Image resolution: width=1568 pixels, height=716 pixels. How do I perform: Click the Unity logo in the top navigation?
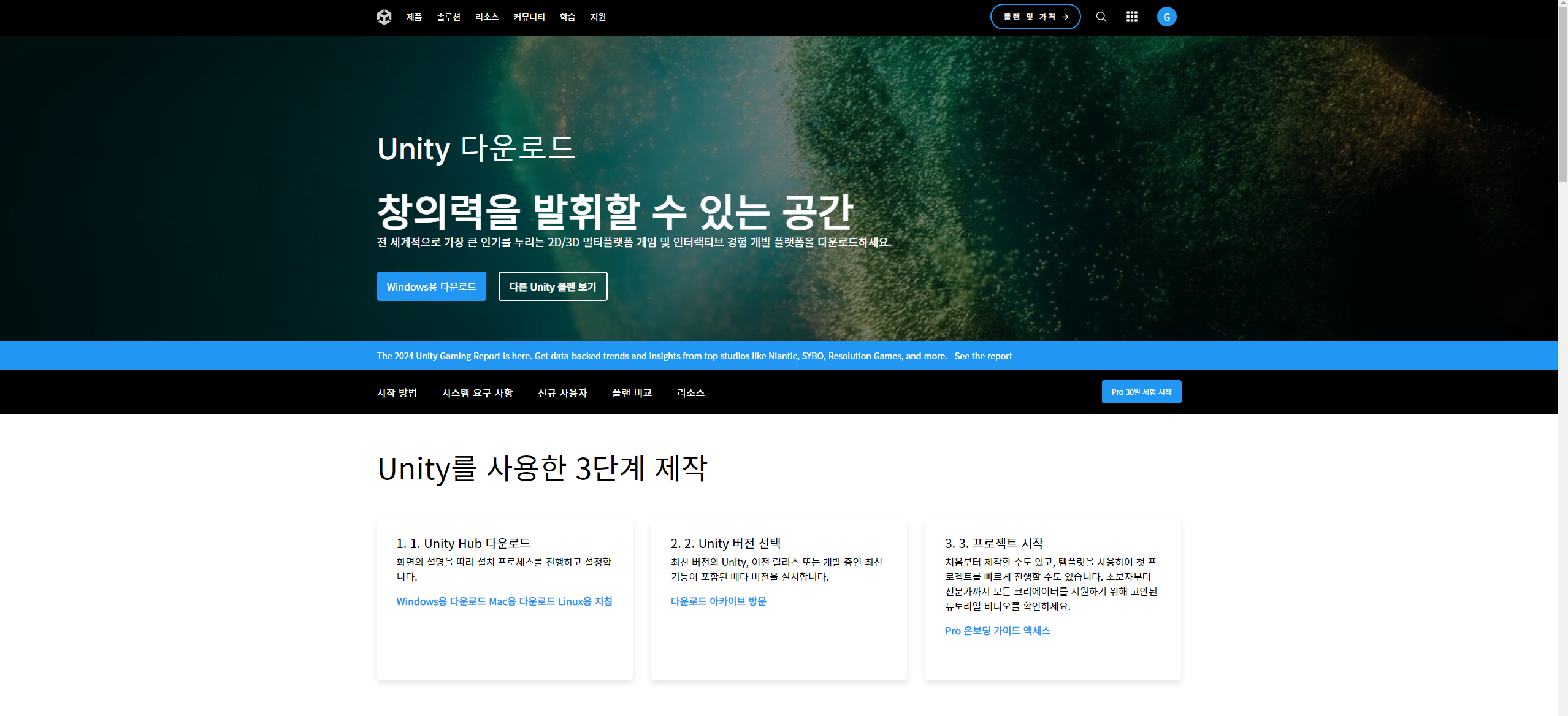[x=384, y=17]
